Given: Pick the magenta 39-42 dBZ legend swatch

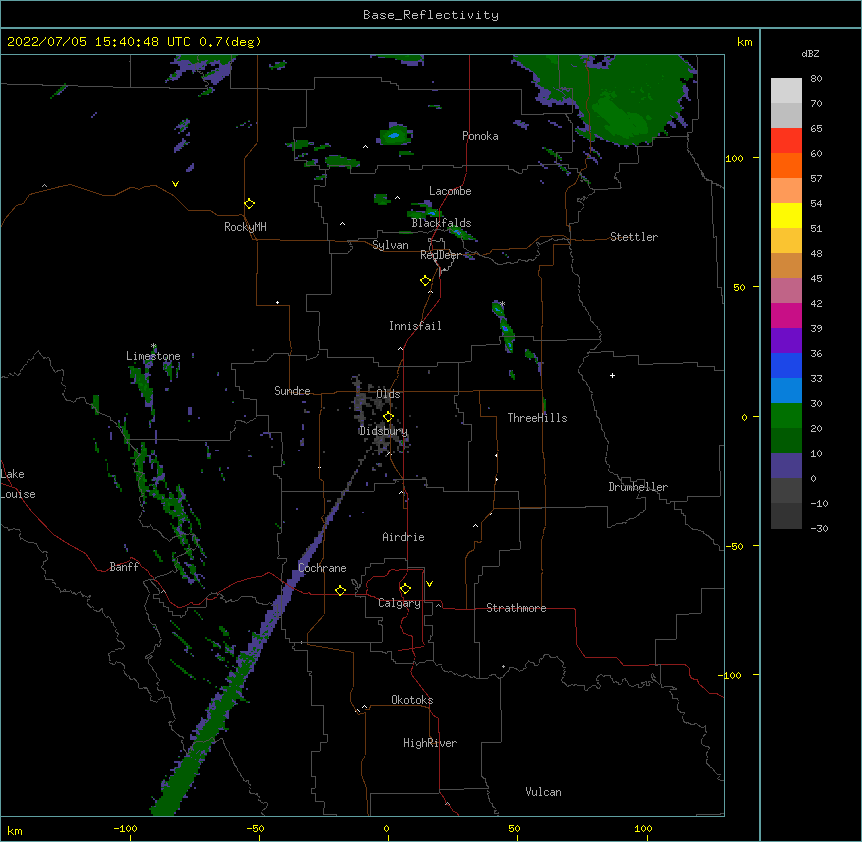Looking at the screenshot, I should 786,315.
